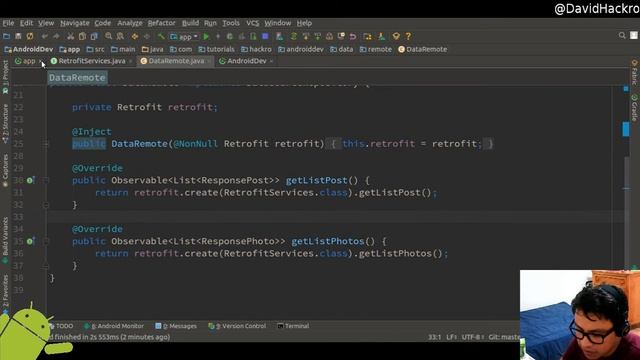This screenshot has height=360, width=640.
Task: Click the Sync Project with Gradle icon
Action: pyautogui.click(x=293, y=36)
